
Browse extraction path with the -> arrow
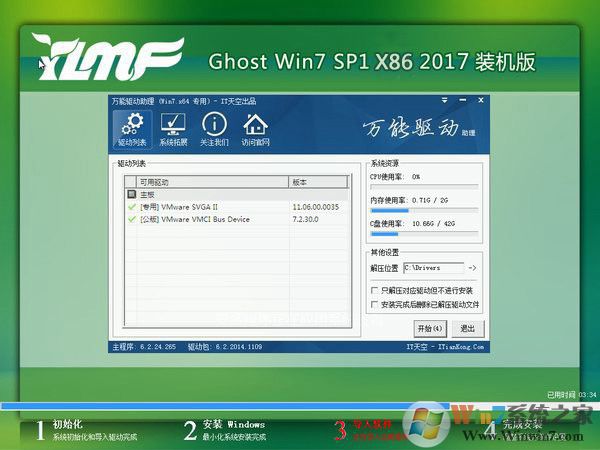click(472, 268)
